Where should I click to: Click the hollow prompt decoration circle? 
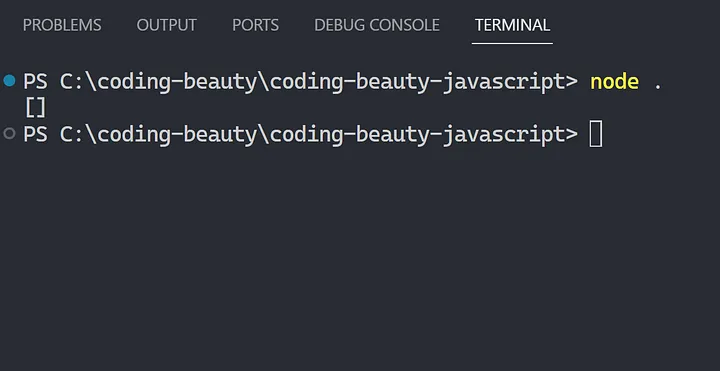(x=9, y=134)
